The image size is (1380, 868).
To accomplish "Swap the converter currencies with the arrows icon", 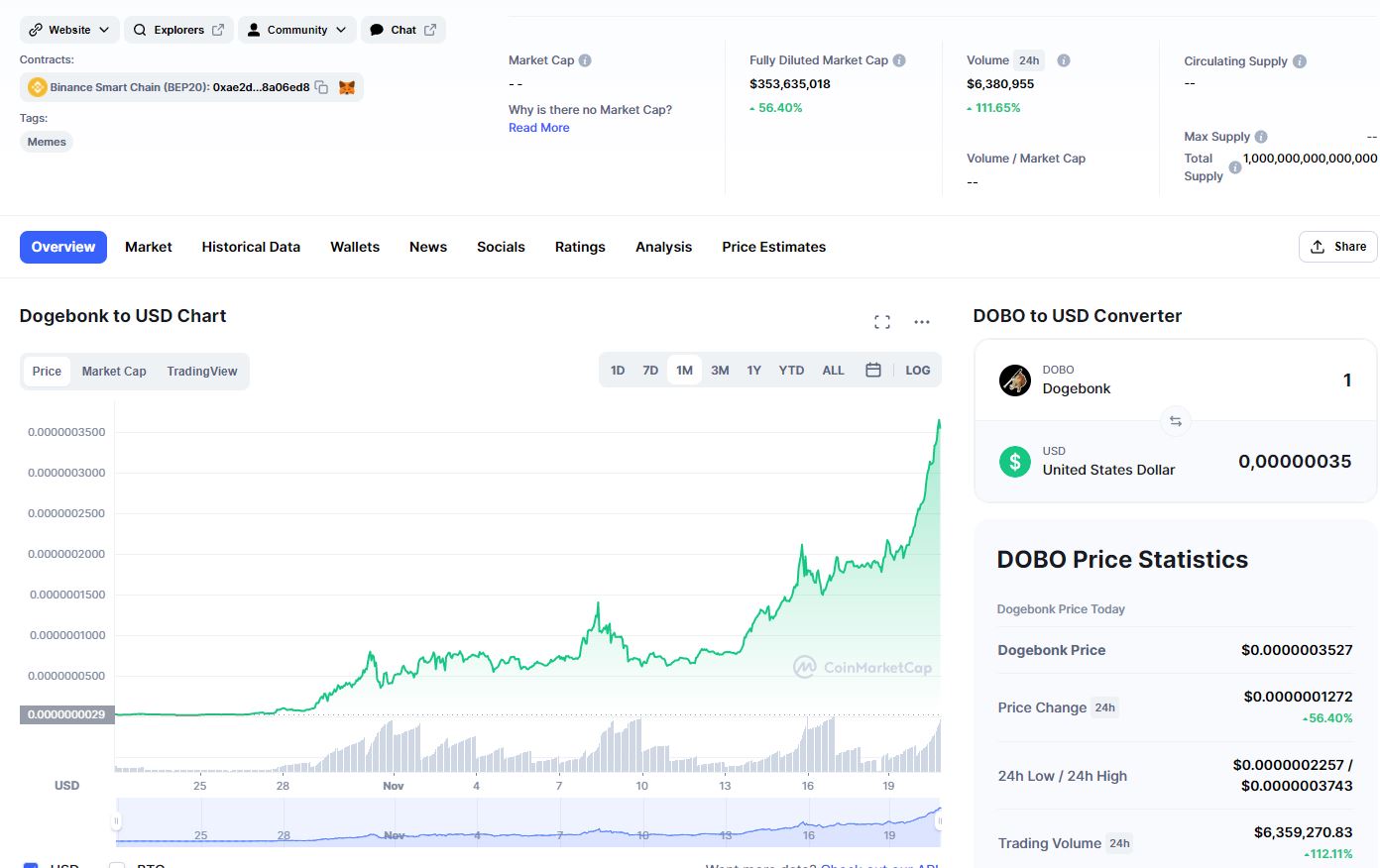I will [x=1176, y=421].
